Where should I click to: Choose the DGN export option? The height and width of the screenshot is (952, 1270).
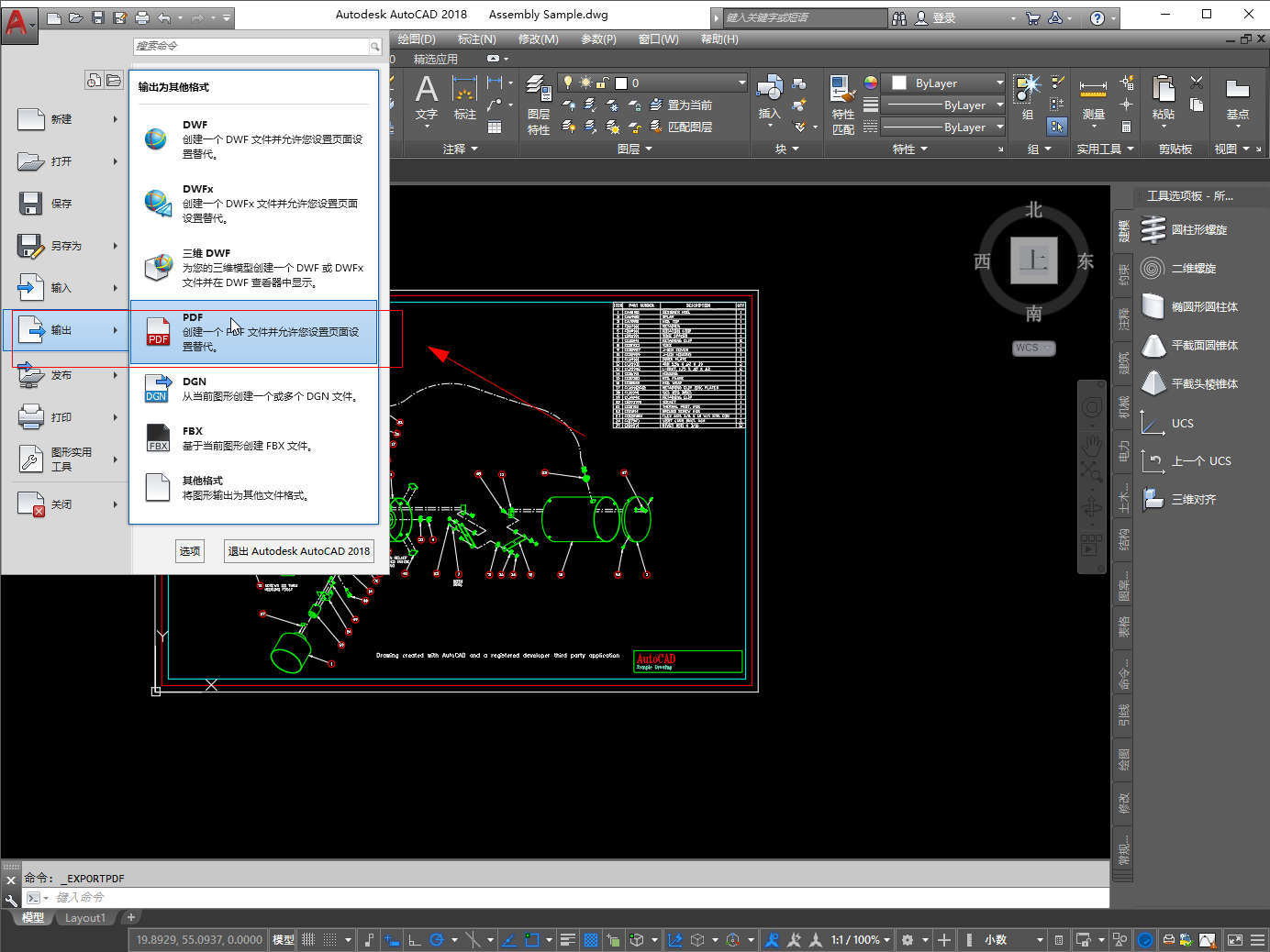click(254, 389)
